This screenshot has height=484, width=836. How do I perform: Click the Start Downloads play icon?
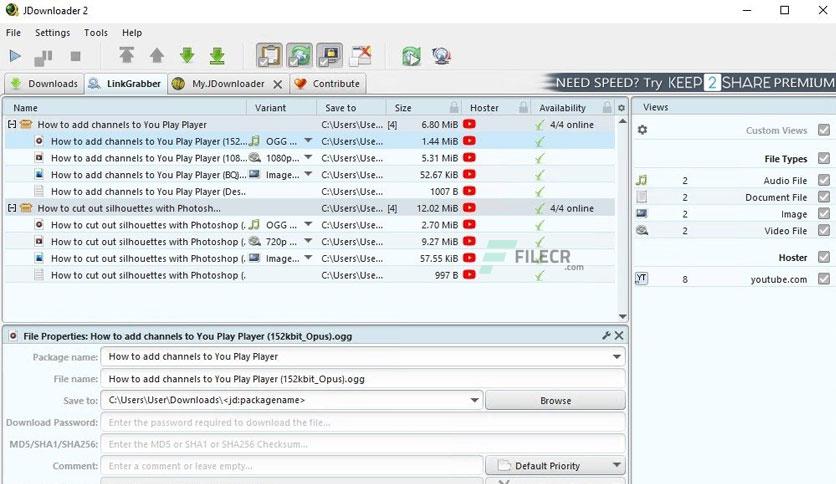click(15, 56)
